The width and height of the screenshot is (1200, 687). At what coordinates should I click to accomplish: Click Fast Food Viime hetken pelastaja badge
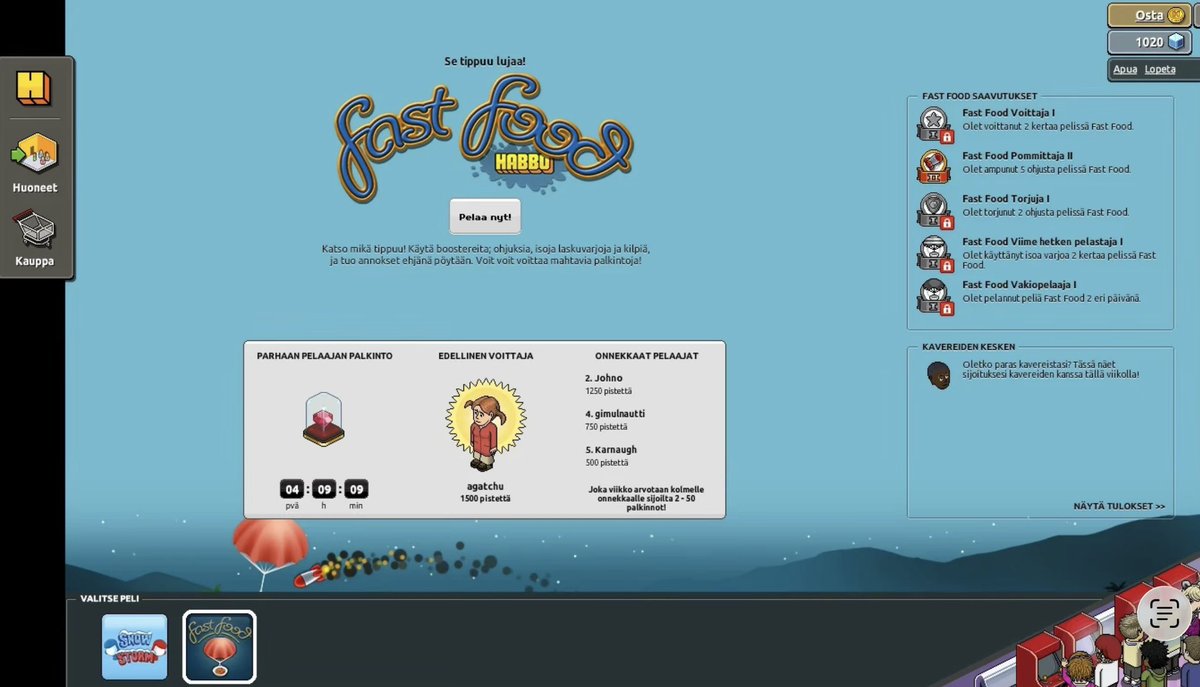935,253
